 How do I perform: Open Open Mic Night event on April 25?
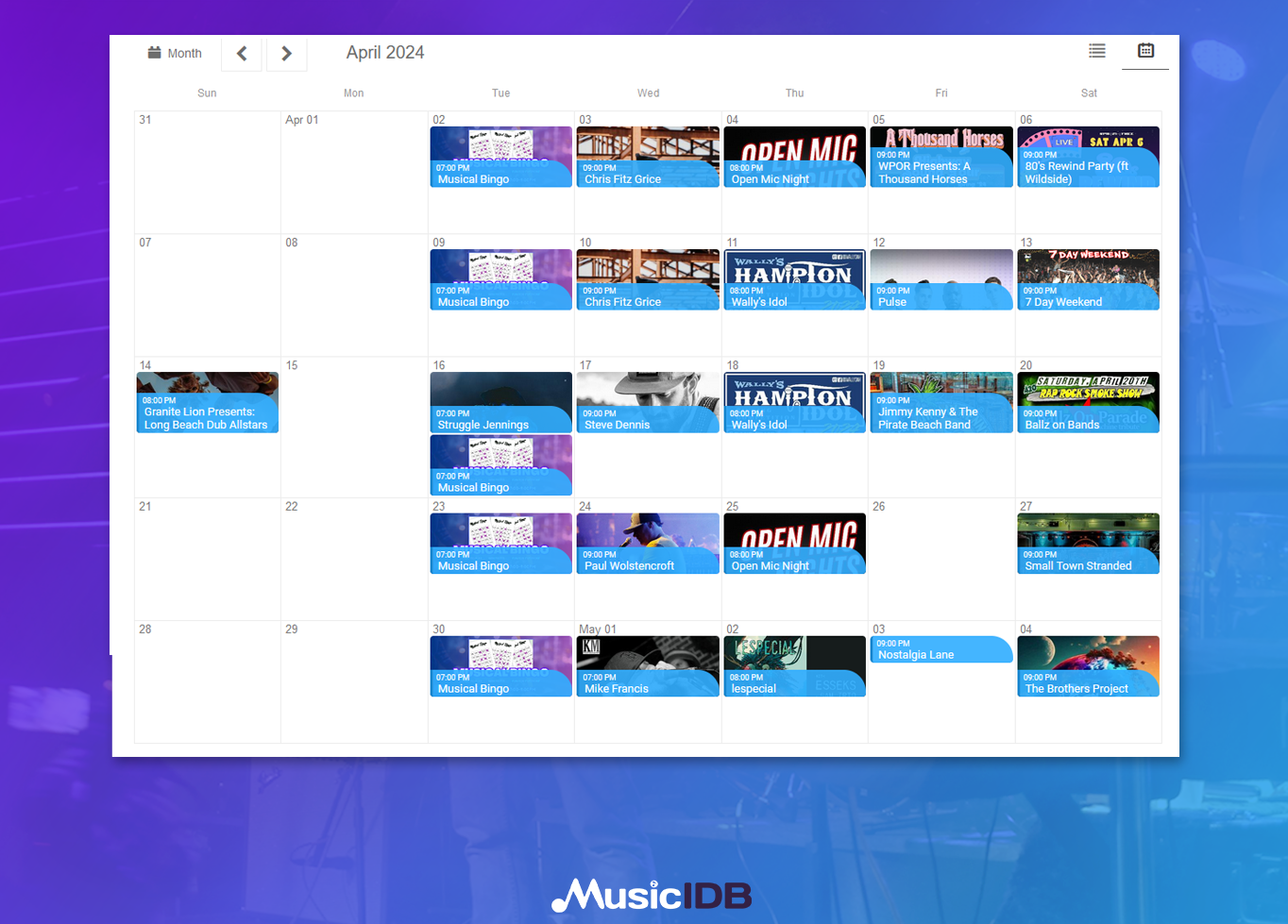pos(795,544)
